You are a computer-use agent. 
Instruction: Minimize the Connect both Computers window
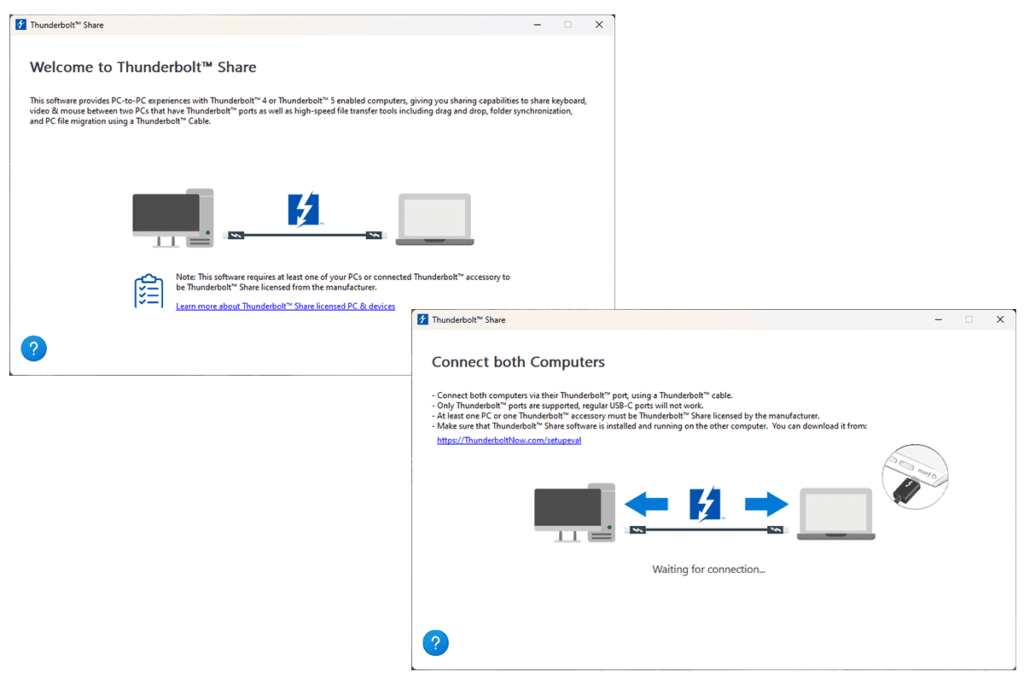click(x=938, y=319)
